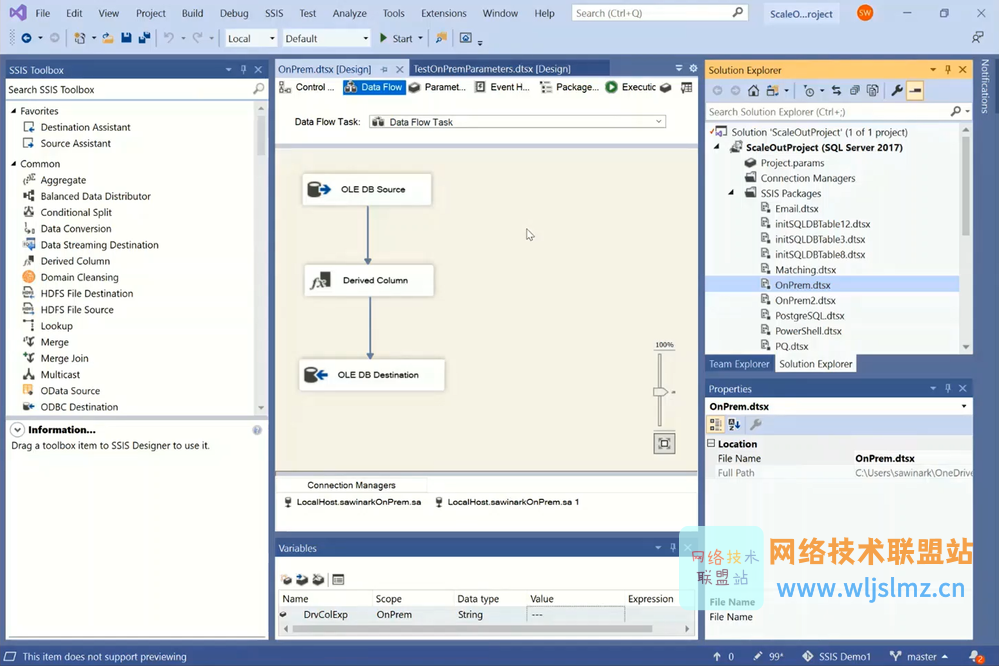Click the Quick Launch Search box
Viewport: 999px width, 666px height.
coord(659,13)
